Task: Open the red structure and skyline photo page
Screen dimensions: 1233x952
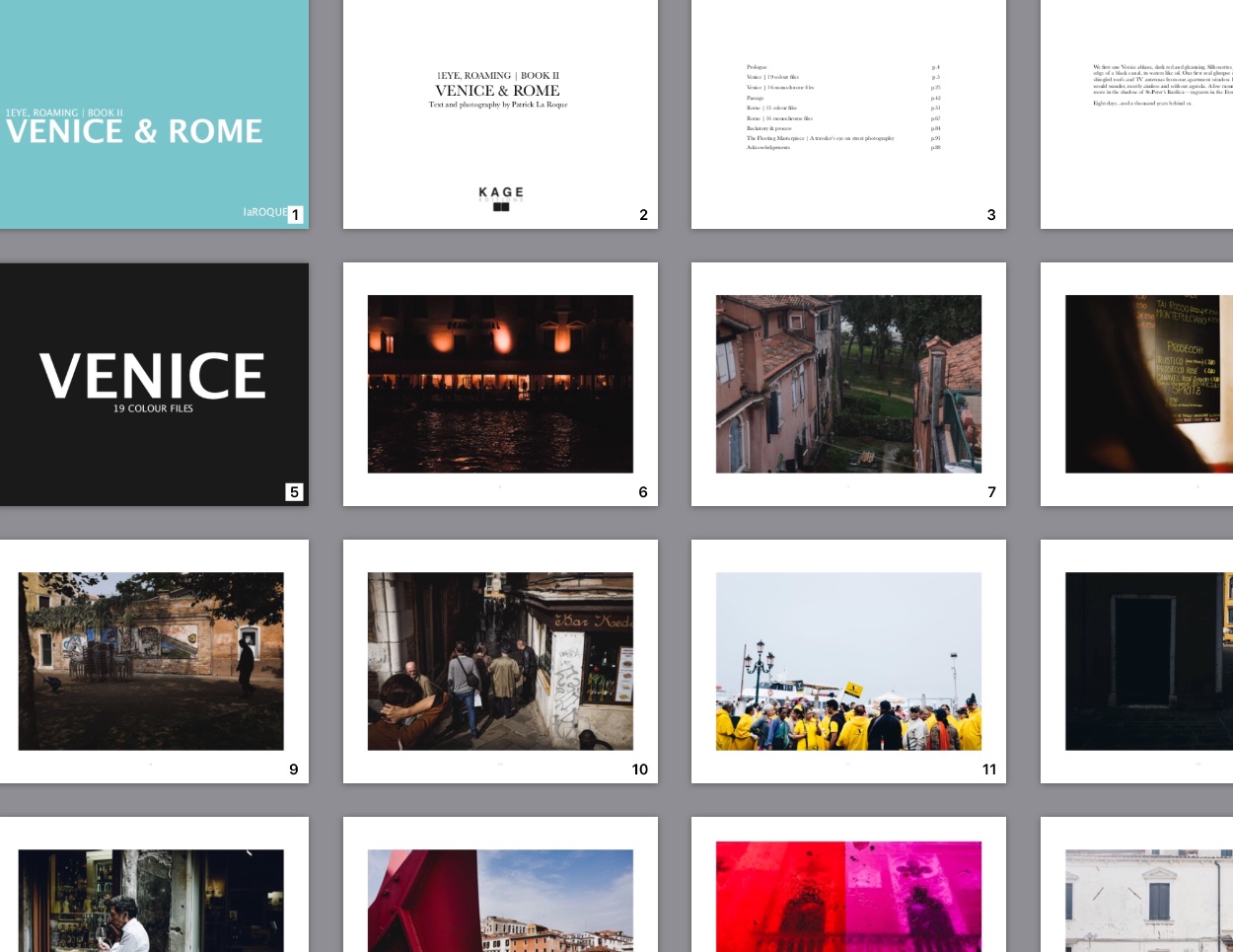Action: (500, 884)
